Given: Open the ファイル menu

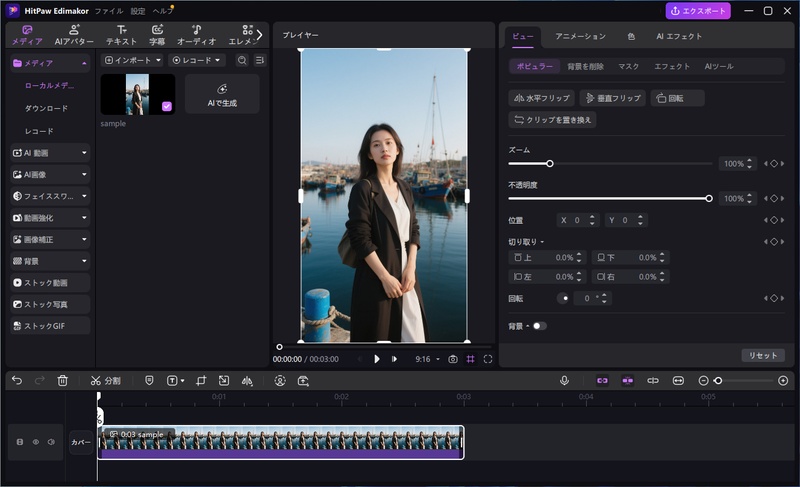Looking at the screenshot, I should [109, 11].
